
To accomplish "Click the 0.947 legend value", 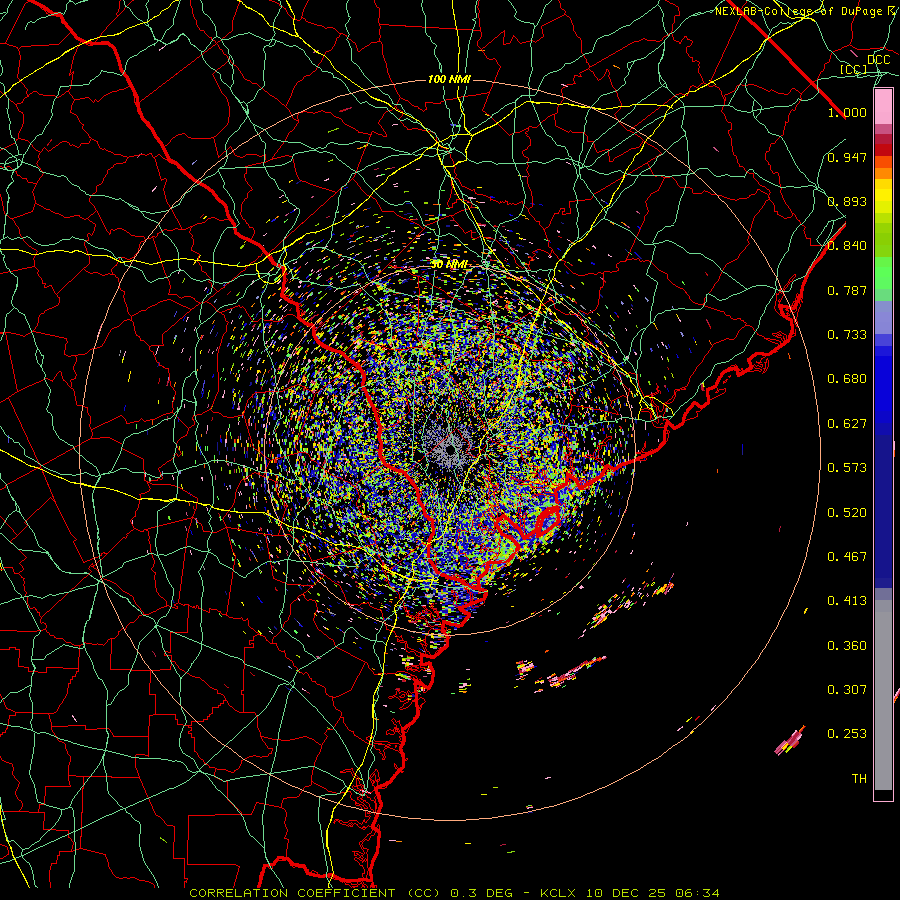I will pos(847,157).
